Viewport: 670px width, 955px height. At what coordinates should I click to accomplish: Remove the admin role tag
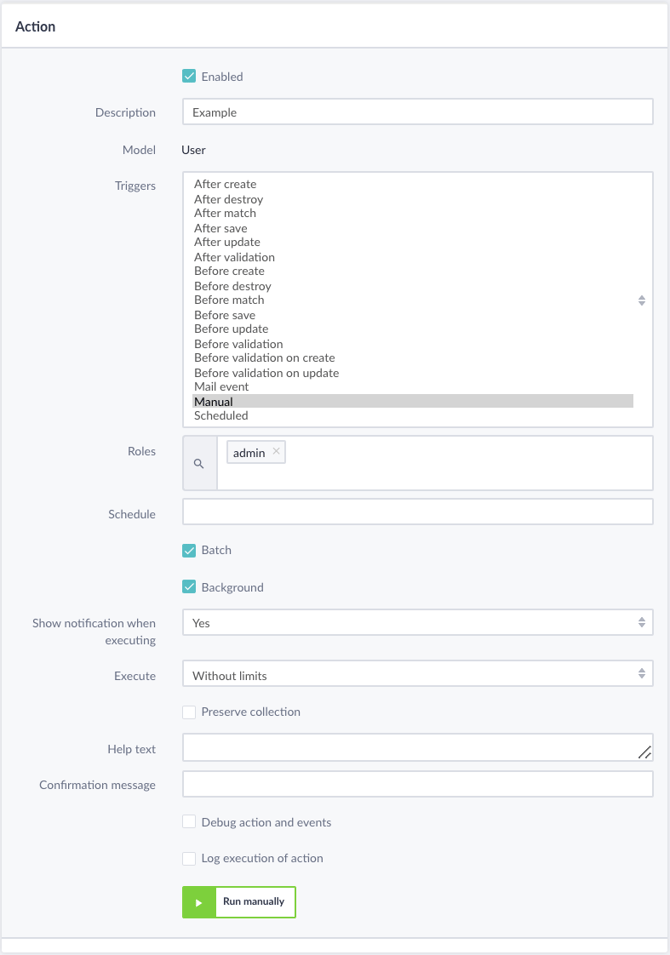(276, 451)
